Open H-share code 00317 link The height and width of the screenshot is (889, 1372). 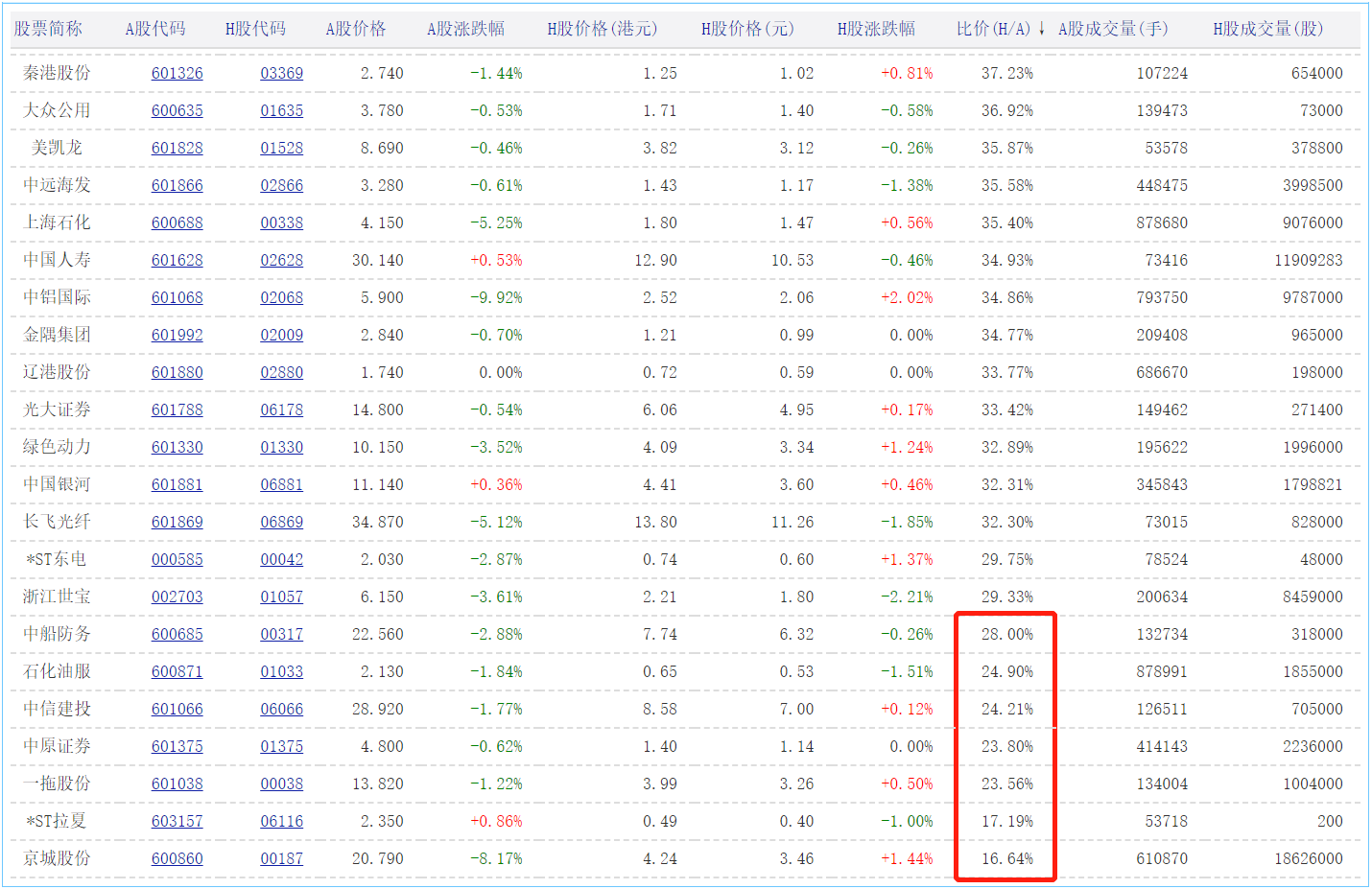pyautogui.click(x=282, y=634)
